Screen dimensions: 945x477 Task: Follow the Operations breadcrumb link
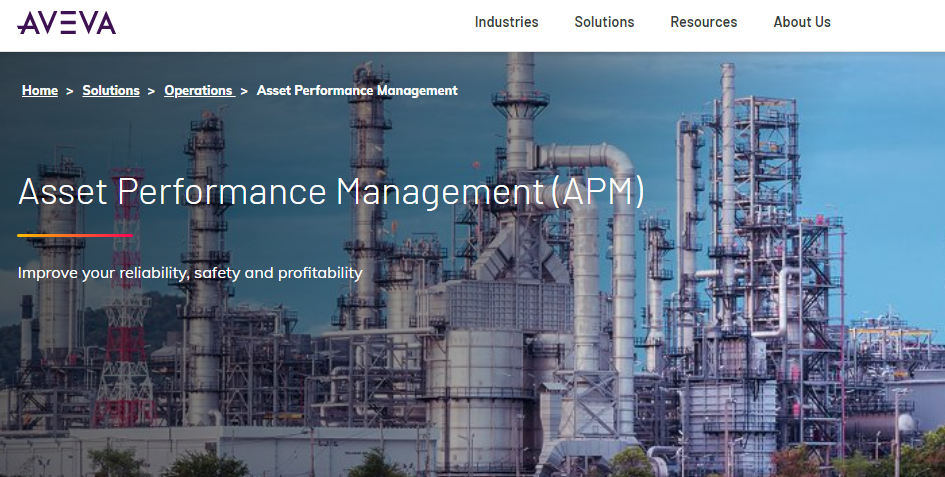[199, 90]
